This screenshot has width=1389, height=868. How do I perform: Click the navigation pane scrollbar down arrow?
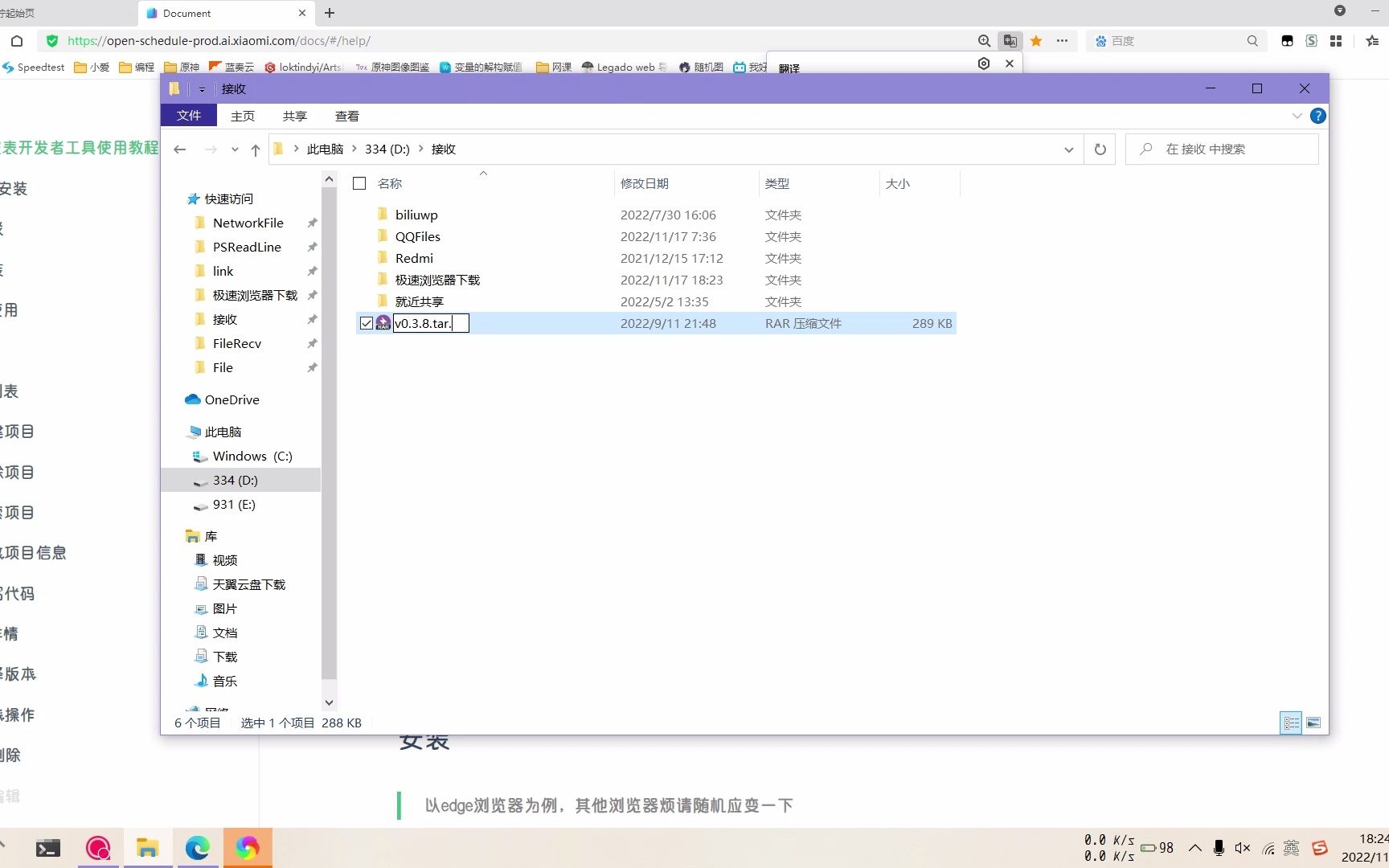click(x=329, y=702)
